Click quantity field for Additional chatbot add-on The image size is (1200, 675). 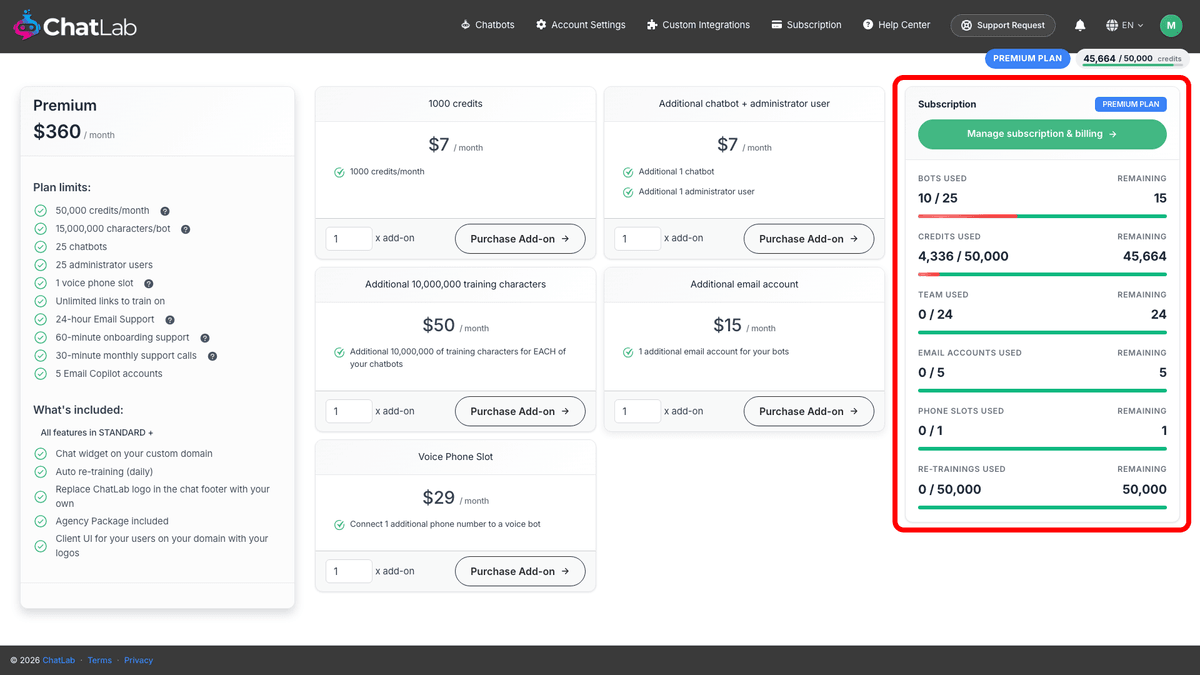coord(638,239)
